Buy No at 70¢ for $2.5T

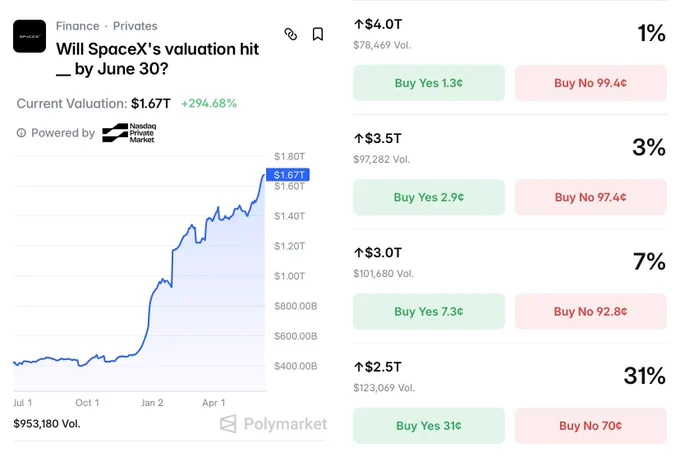[x=590, y=426]
